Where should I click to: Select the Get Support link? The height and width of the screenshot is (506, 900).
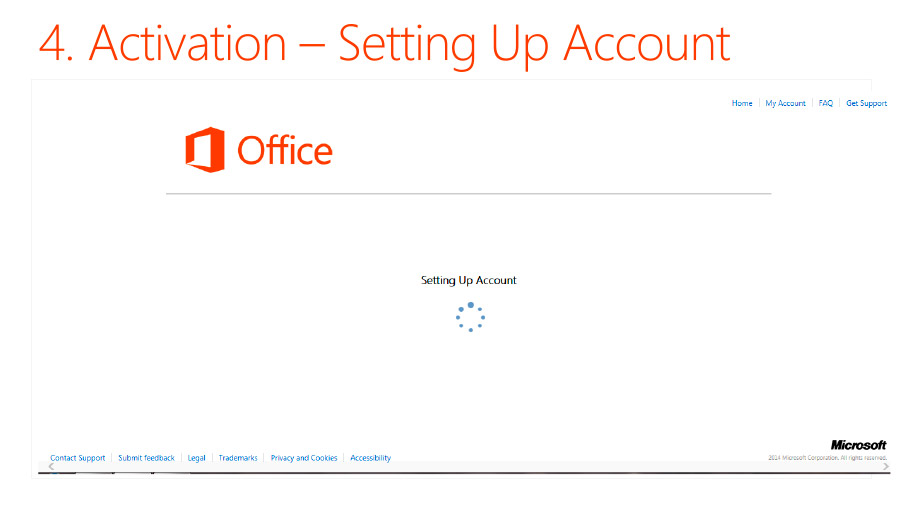(x=866, y=103)
